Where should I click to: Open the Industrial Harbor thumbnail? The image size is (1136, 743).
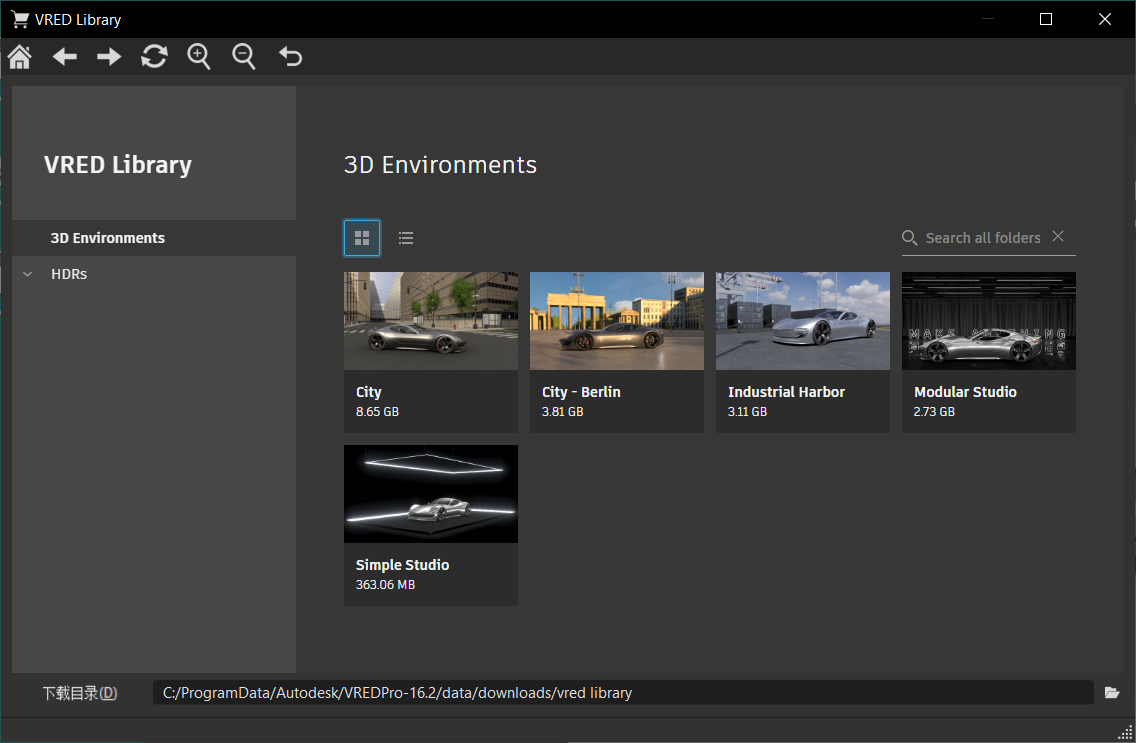coord(803,321)
